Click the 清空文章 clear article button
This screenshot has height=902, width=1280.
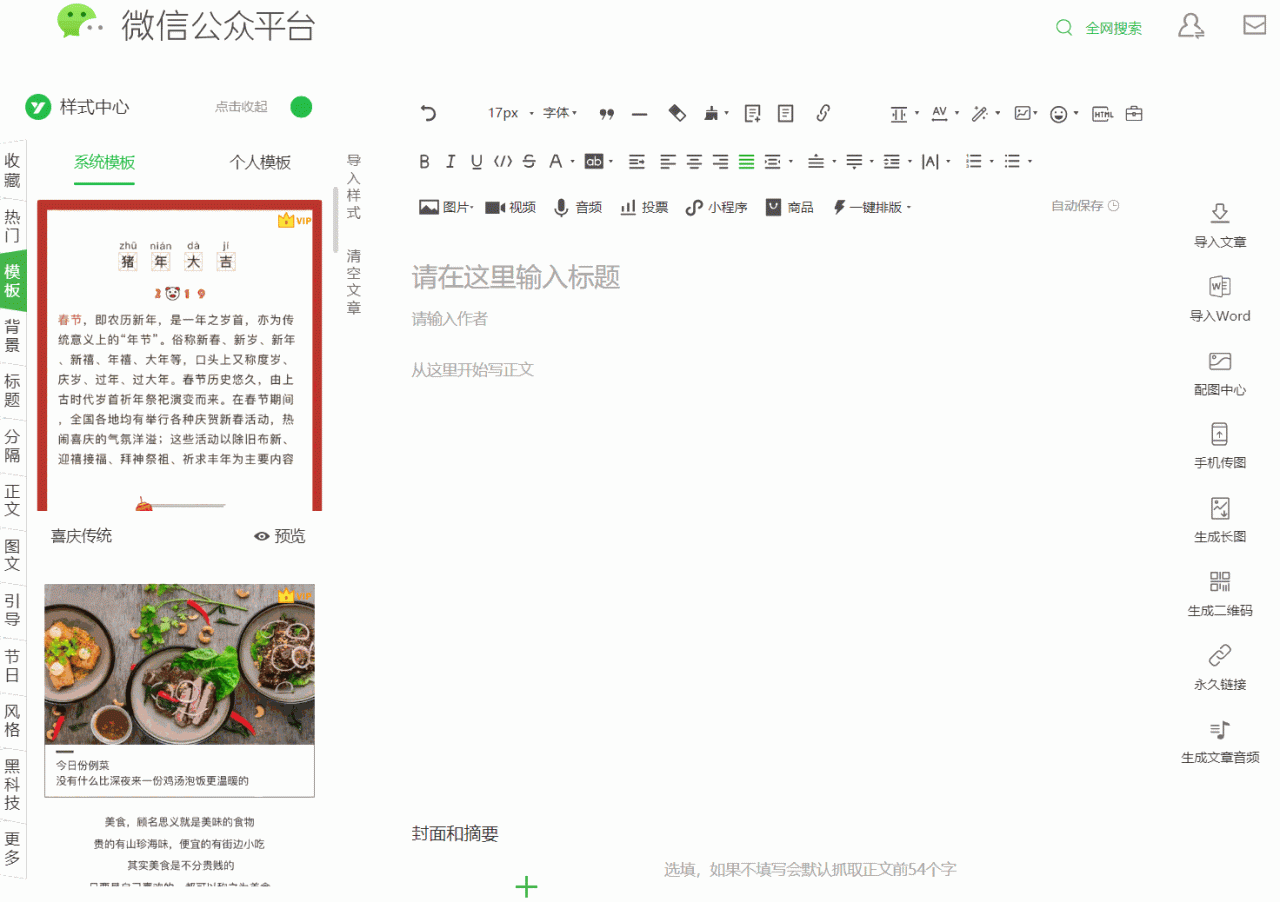pos(352,278)
